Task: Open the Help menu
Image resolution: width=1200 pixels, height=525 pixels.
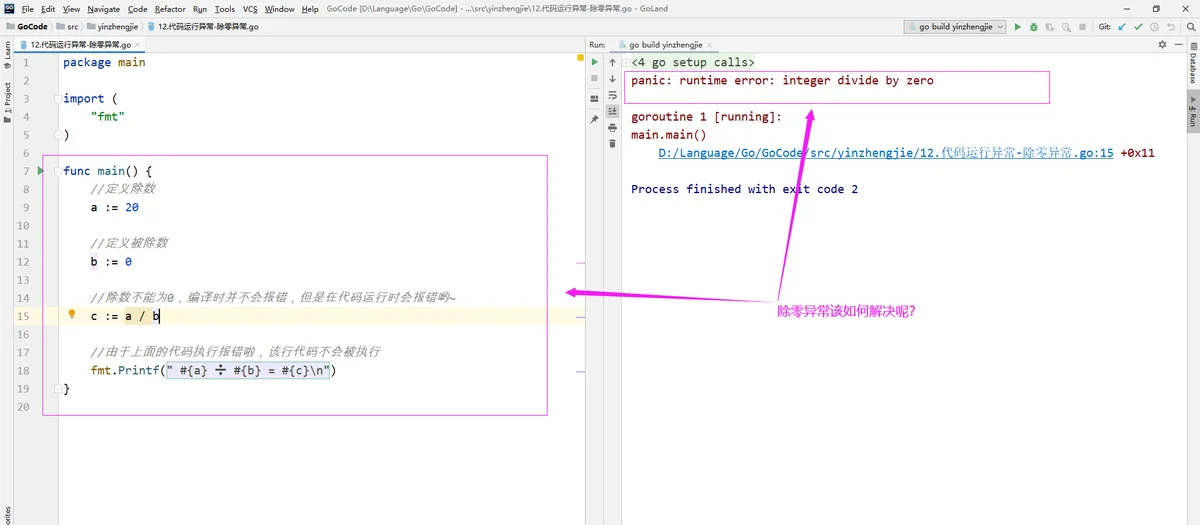Action: (x=310, y=9)
